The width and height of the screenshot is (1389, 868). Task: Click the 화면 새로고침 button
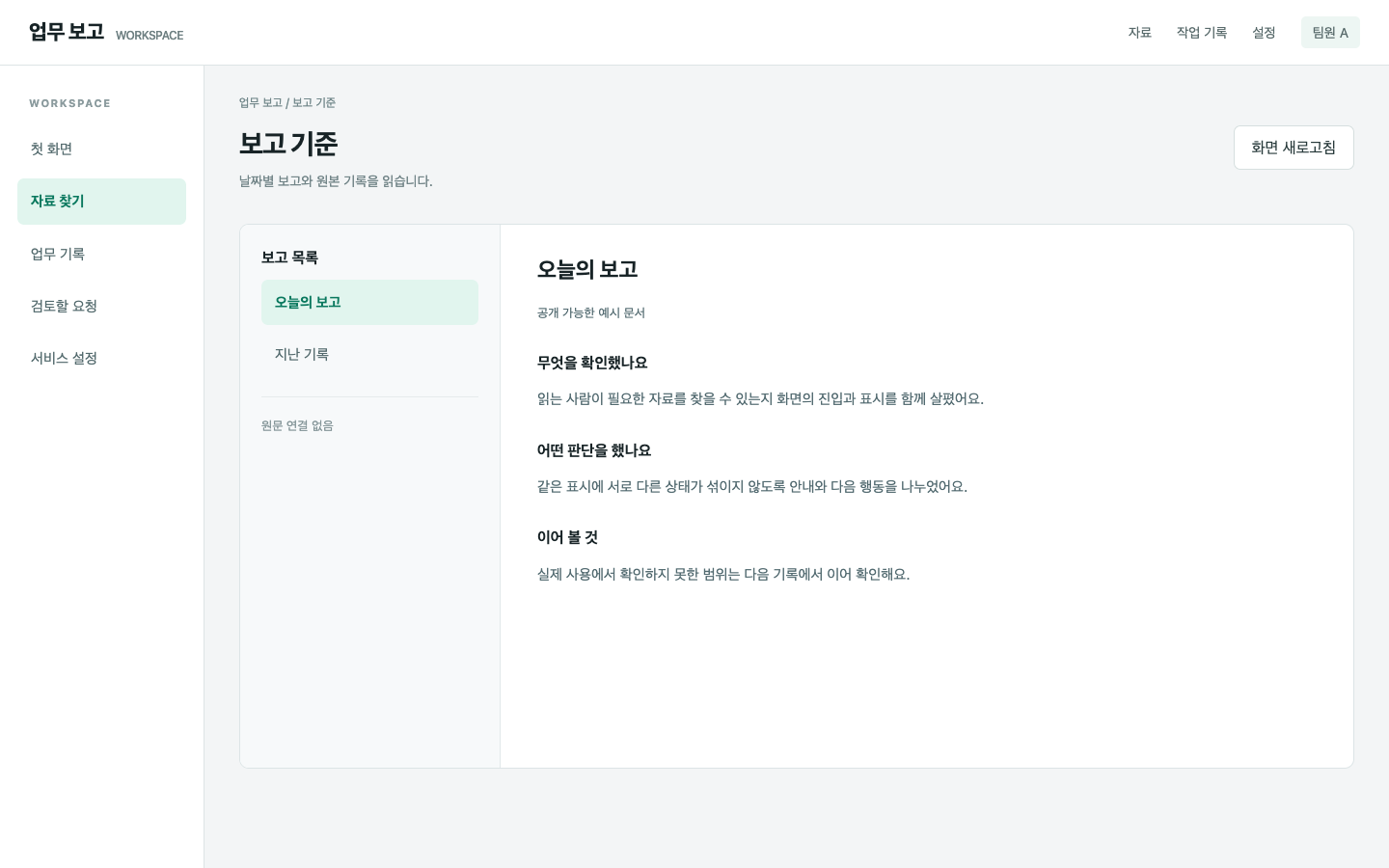pos(1294,148)
